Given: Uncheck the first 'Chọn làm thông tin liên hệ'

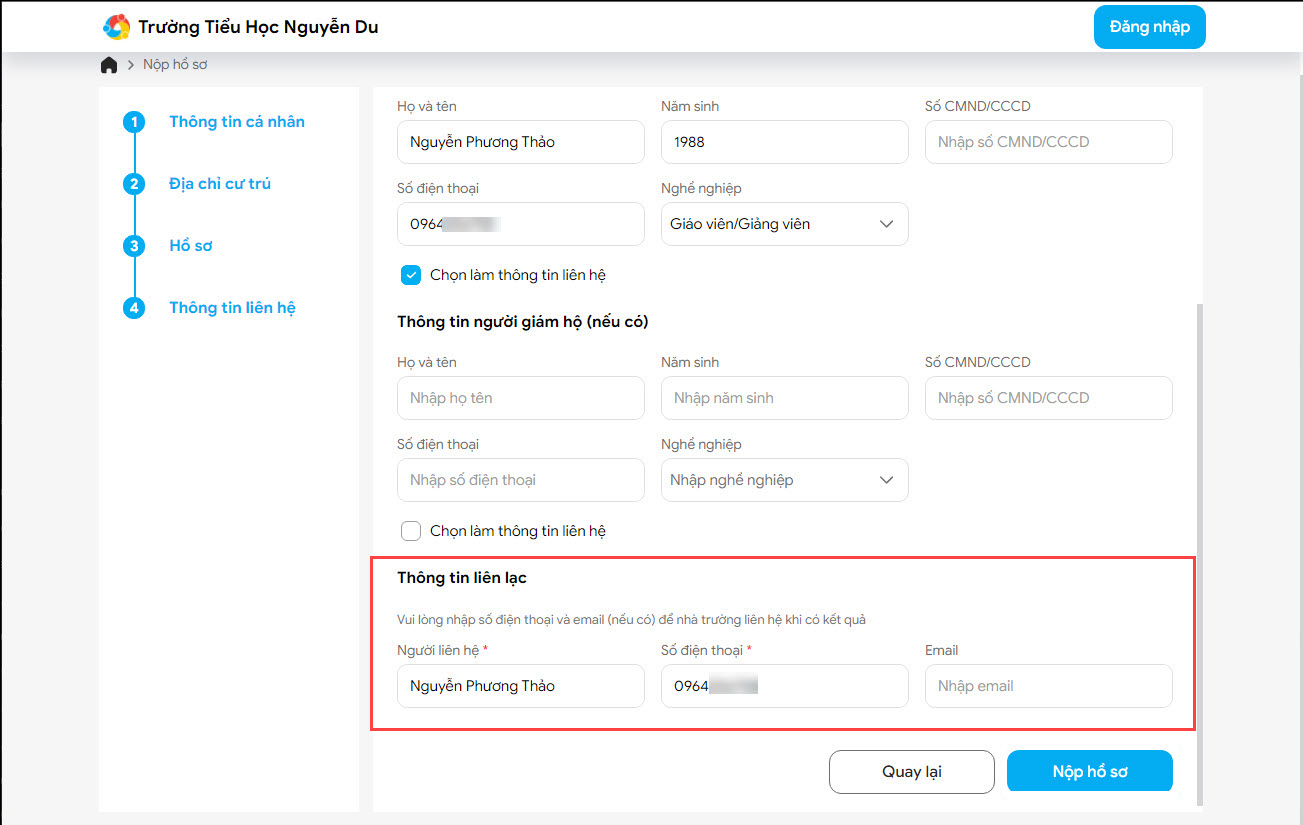Looking at the screenshot, I should [x=410, y=275].
